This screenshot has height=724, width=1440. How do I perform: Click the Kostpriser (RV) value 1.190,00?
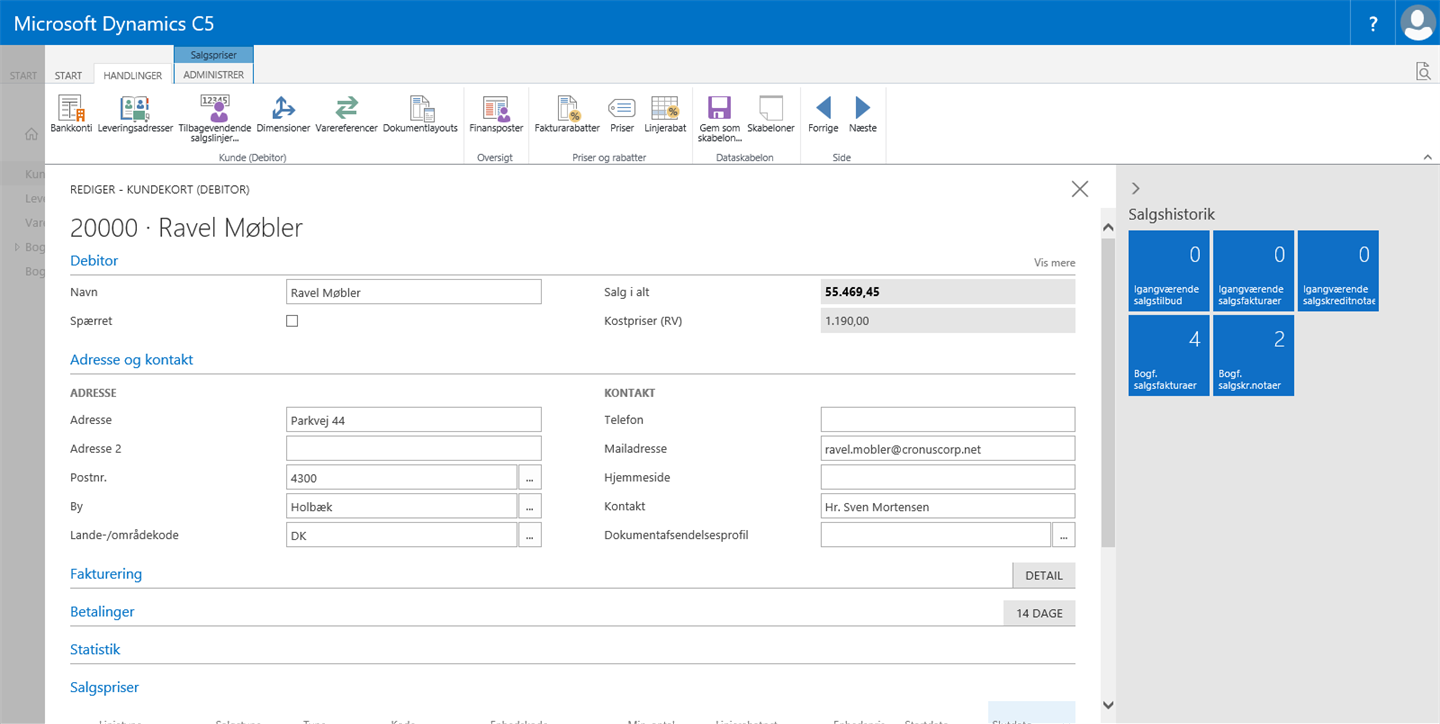pyautogui.click(x=948, y=321)
